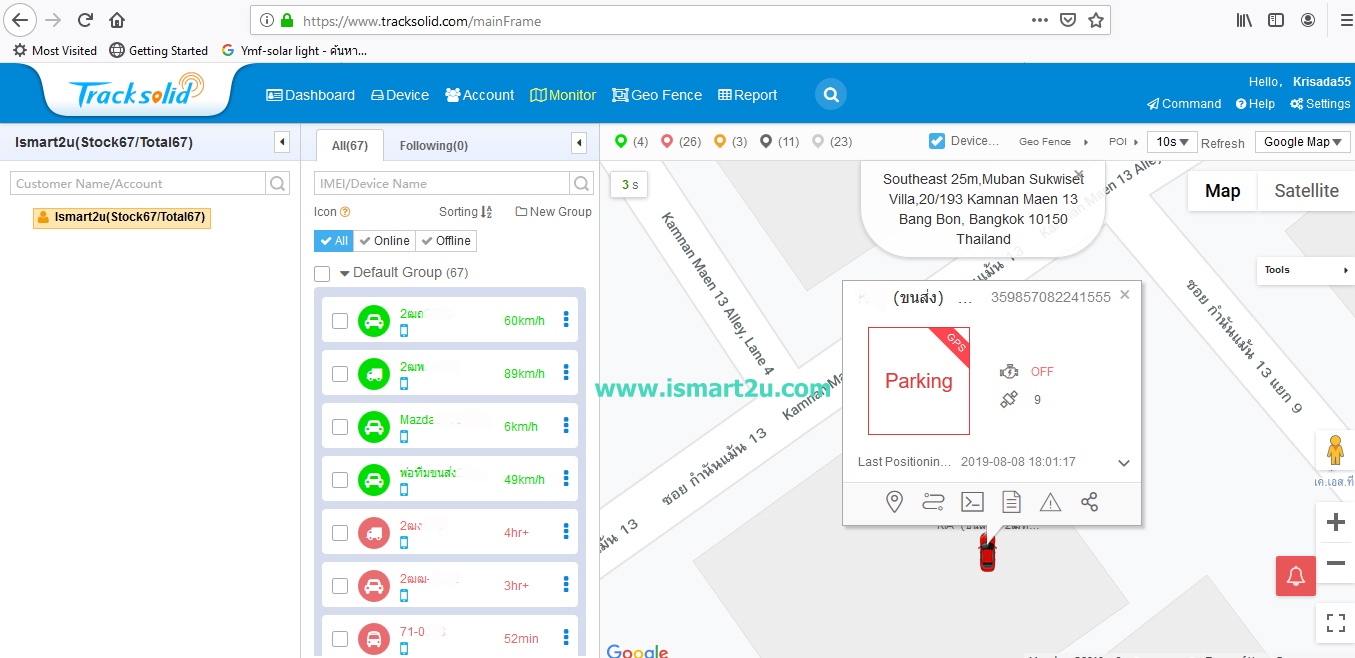Filter device list by Online

click(385, 241)
